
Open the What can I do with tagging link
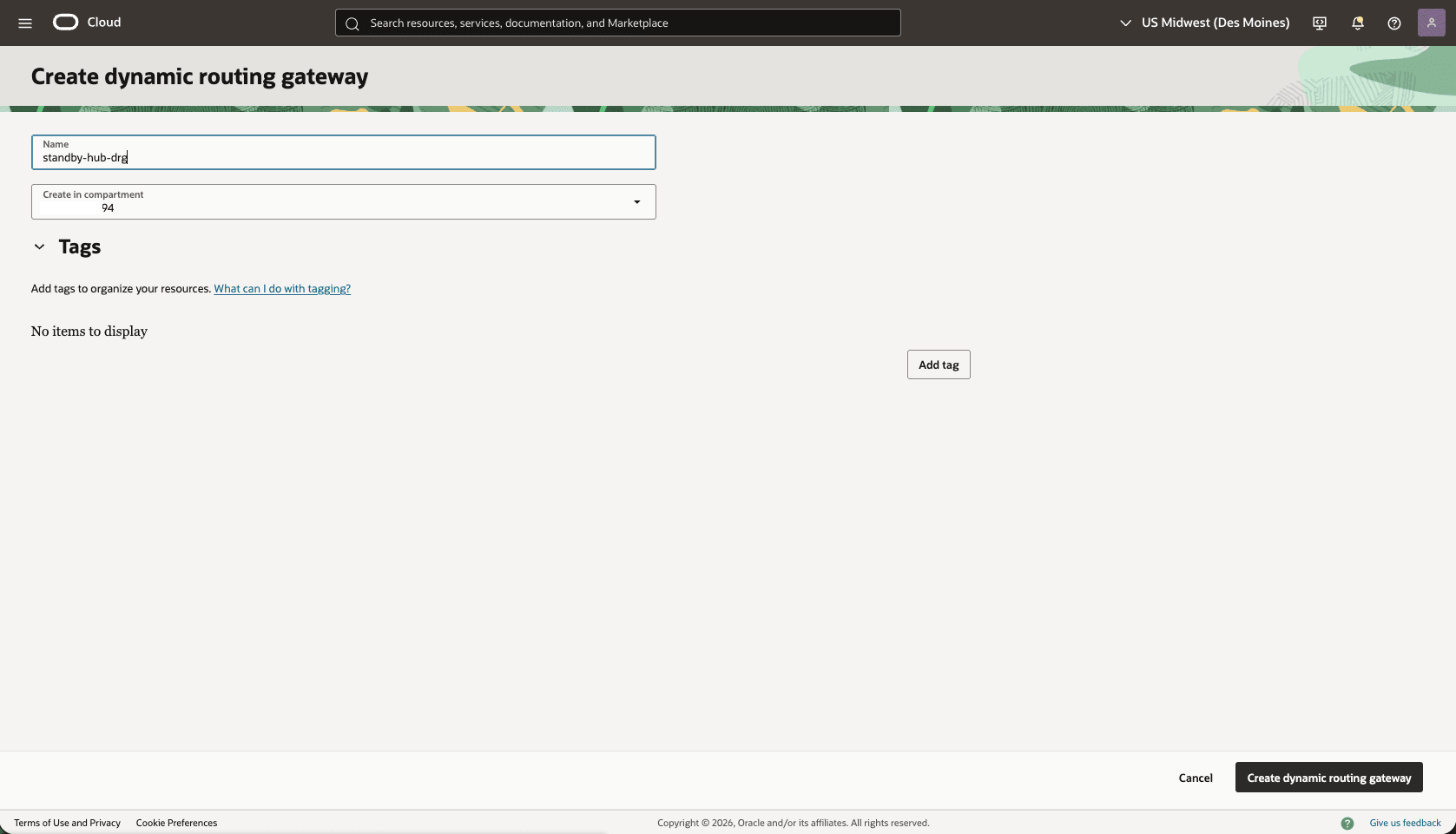[282, 288]
